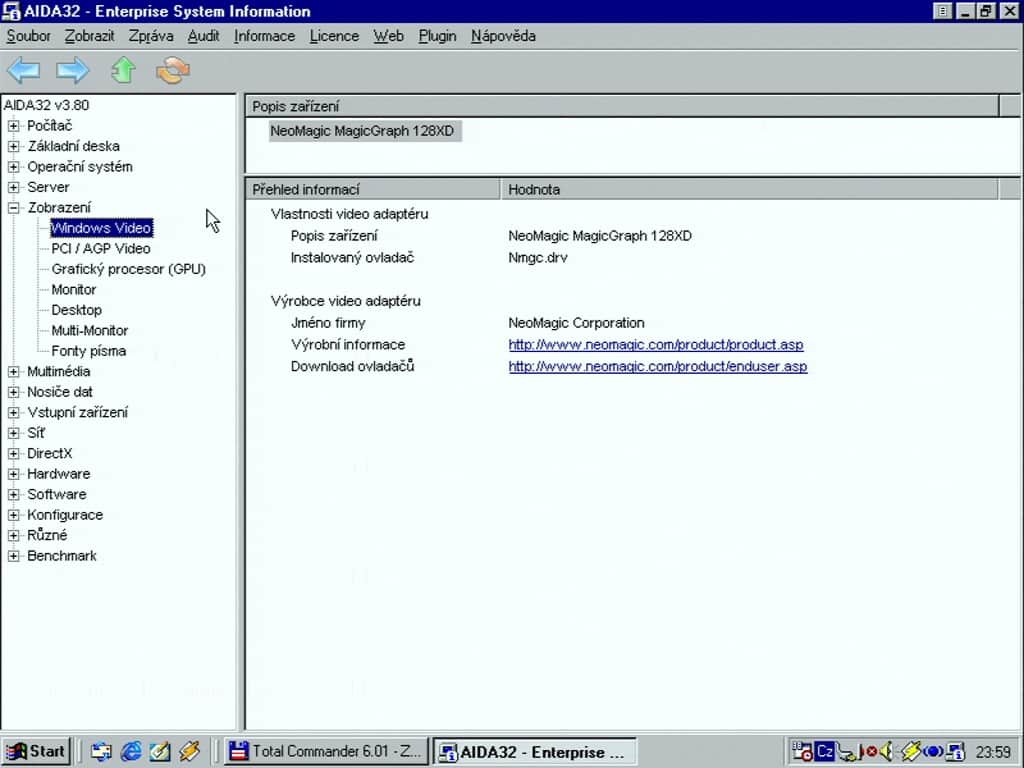Click the NeoMagic Corporation value
Image resolution: width=1024 pixels, height=768 pixels.
coord(576,323)
